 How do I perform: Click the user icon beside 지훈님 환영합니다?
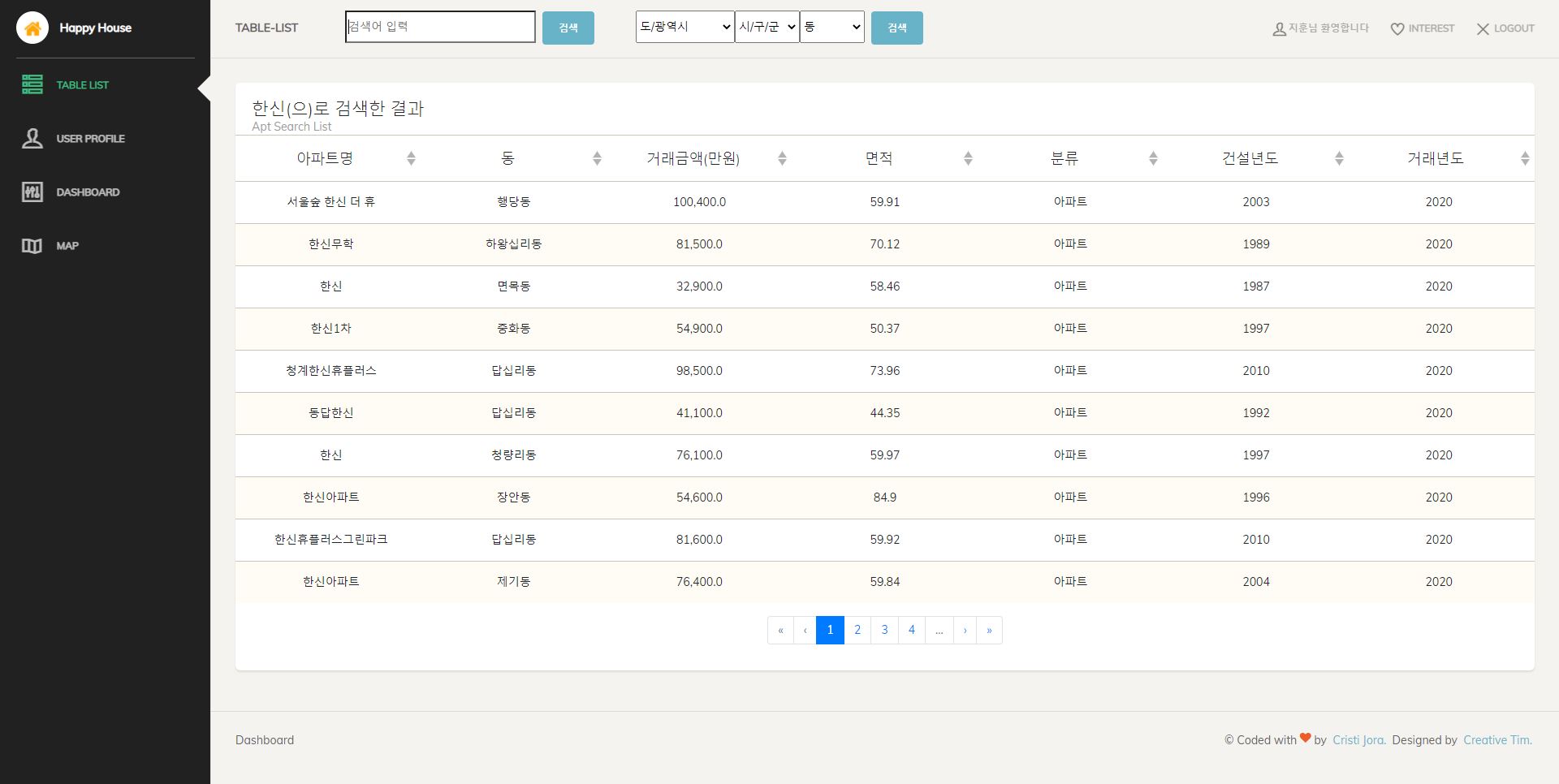click(x=1278, y=28)
